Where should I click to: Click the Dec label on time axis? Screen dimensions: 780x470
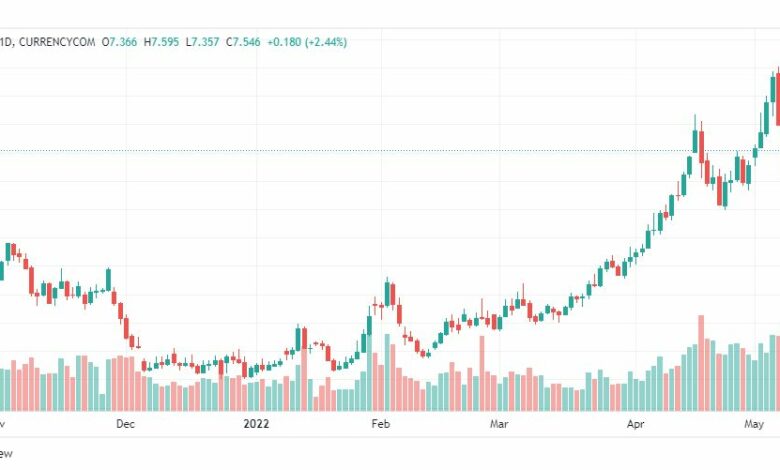click(x=125, y=424)
